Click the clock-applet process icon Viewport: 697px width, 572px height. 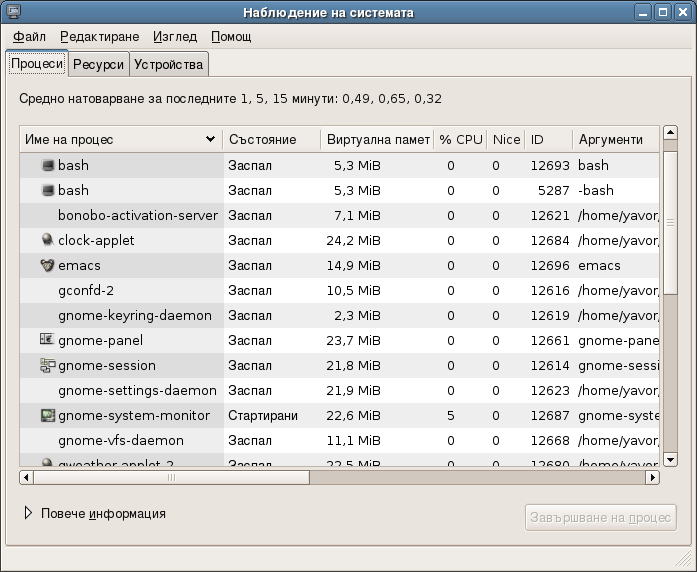pyautogui.click(x=47, y=240)
